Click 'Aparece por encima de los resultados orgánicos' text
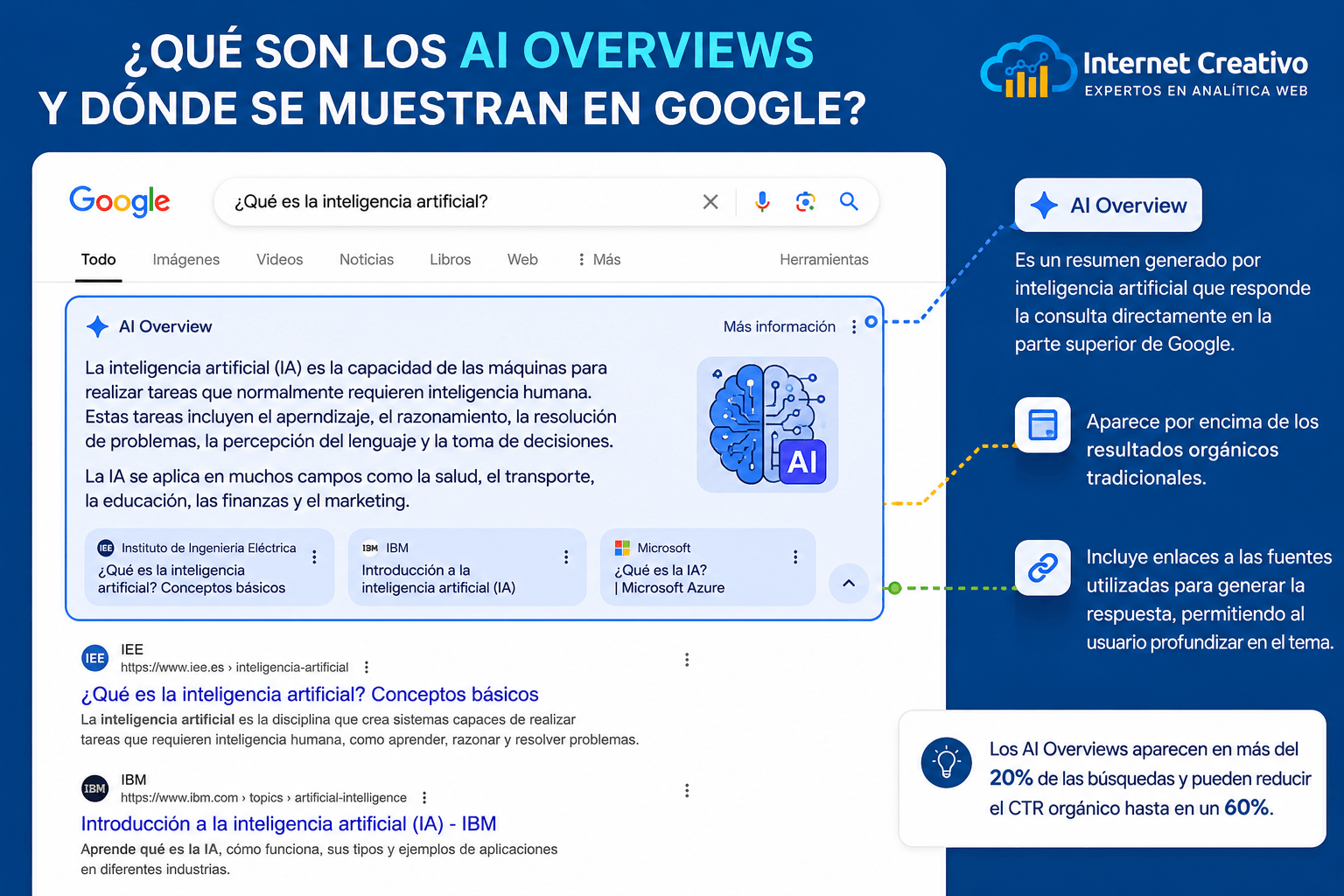Image resolution: width=1344 pixels, height=896 pixels. (1202, 450)
